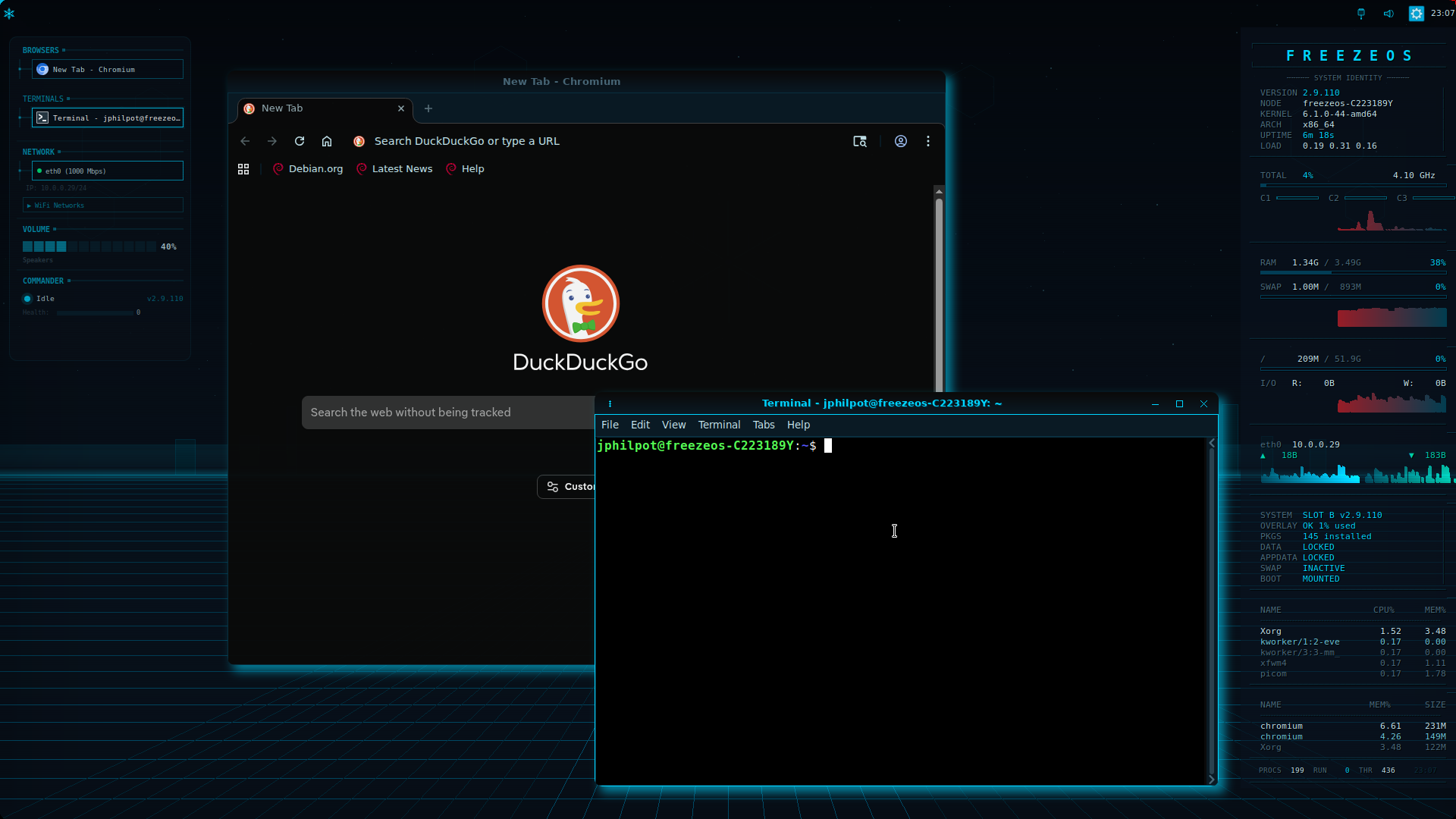This screenshot has height=819, width=1456.
Task: Open Chromium's three-dot menu
Action: tap(928, 141)
